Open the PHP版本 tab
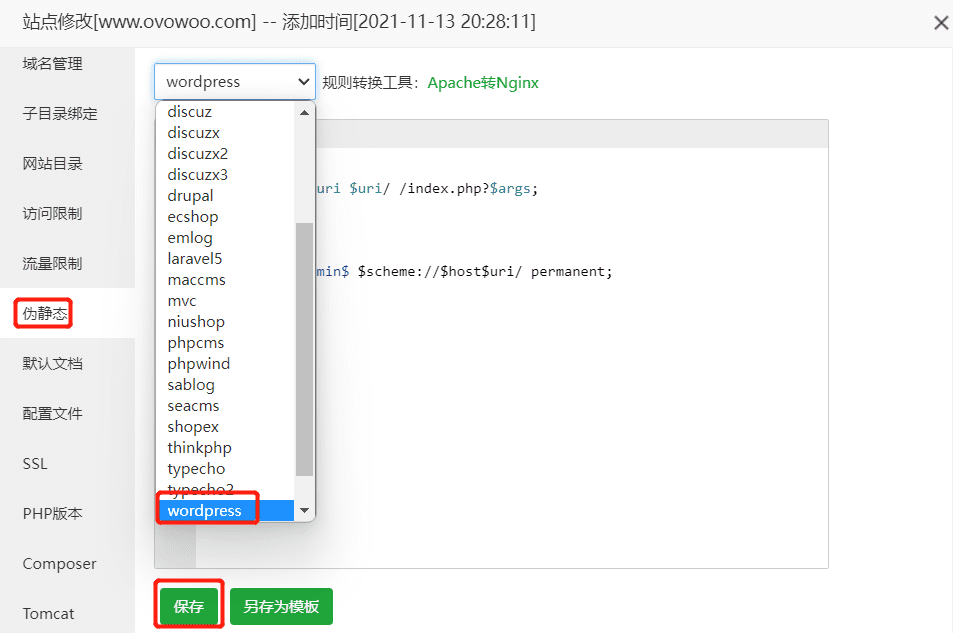This screenshot has width=953, height=633. click(53, 514)
